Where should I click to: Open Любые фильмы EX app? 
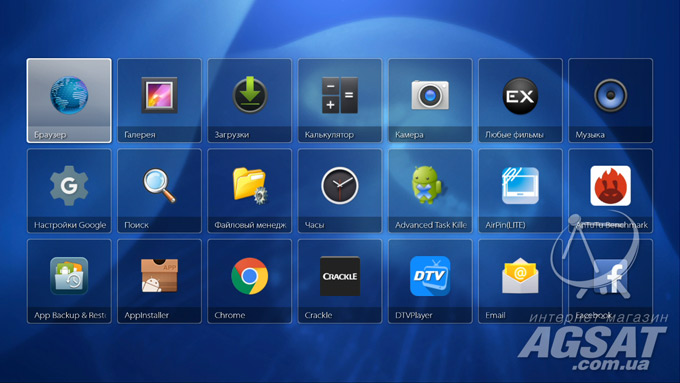pos(520,101)
